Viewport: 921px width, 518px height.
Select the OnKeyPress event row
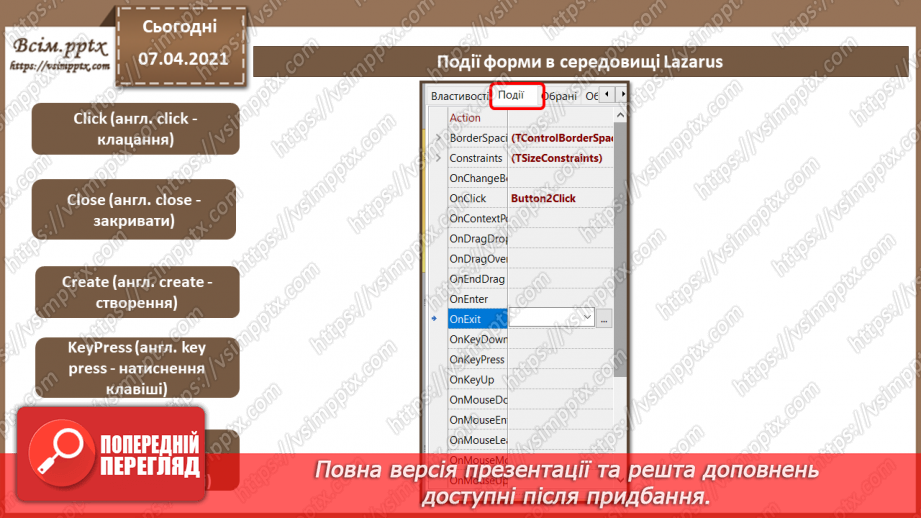point(530,359)
